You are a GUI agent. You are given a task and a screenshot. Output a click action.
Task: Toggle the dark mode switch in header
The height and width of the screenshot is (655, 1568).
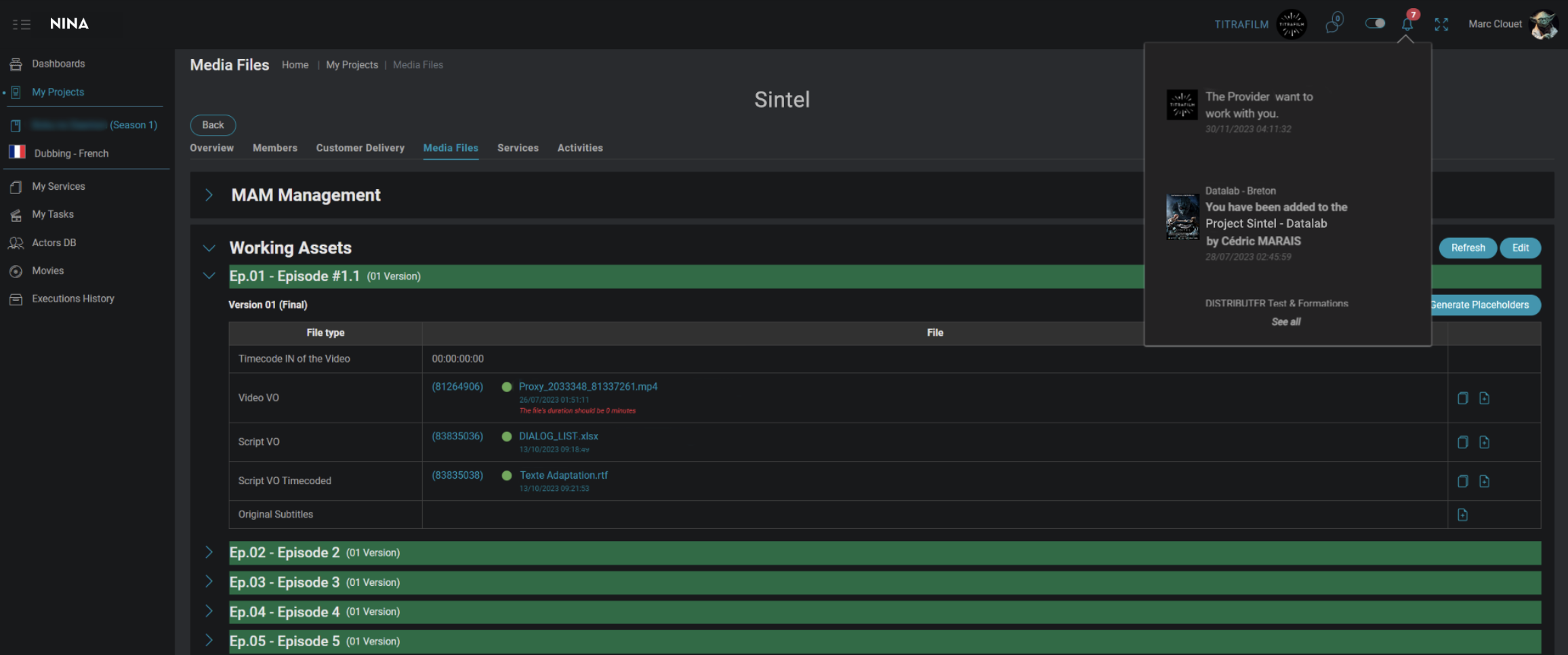(1375, 24)
